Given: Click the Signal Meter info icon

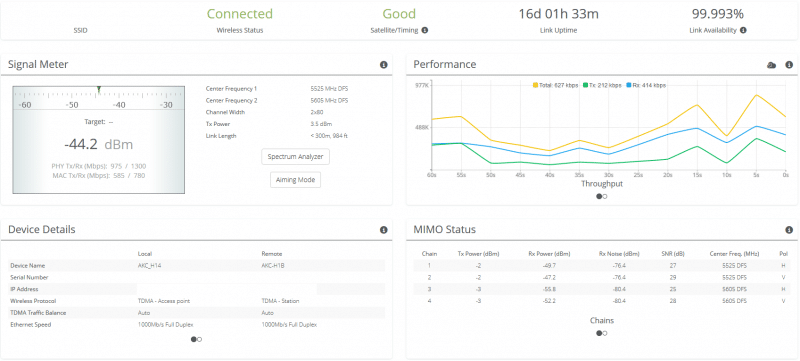Looking at the screenshot, I should click(384, 65).
